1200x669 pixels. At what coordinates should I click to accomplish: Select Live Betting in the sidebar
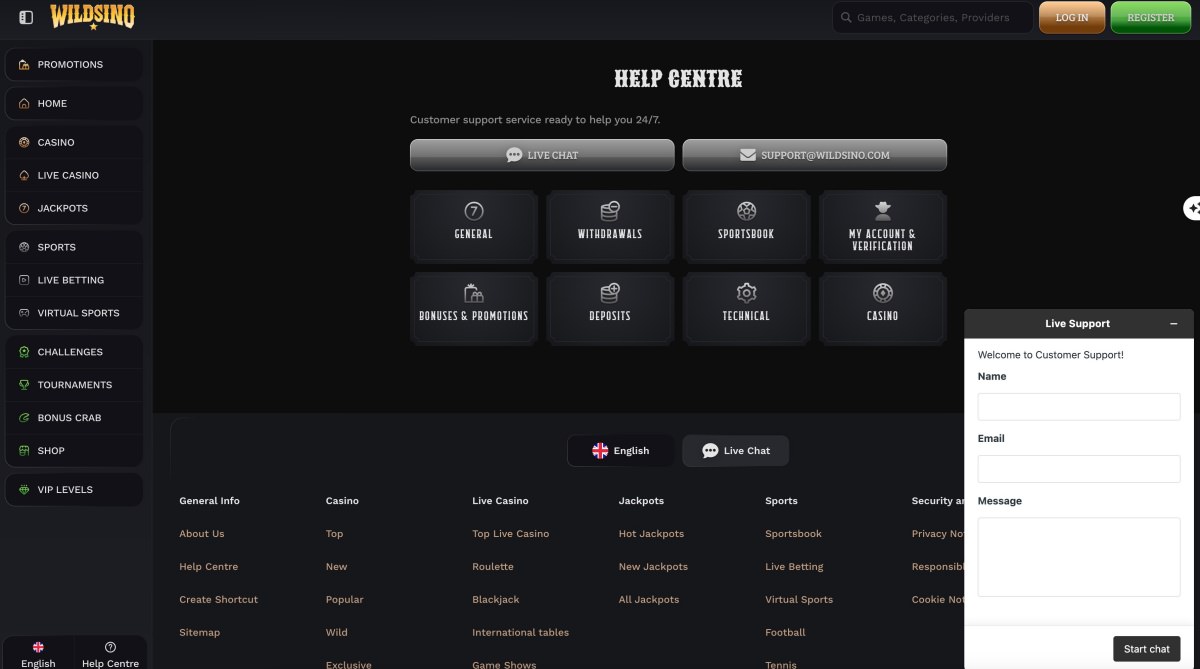tap(74, 281)
